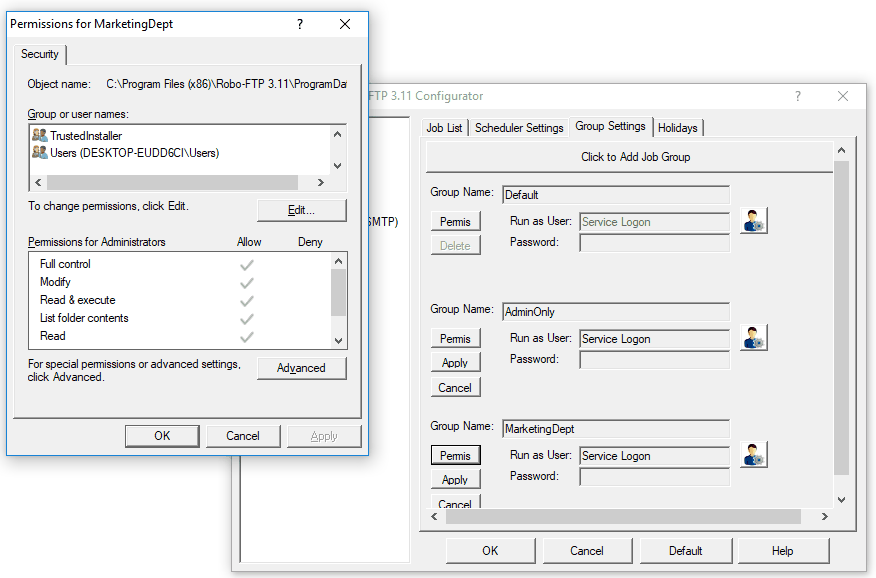
Task: Click Apply button for AdminOnly group
Action: pyautogui.click(x=455, y=362)
